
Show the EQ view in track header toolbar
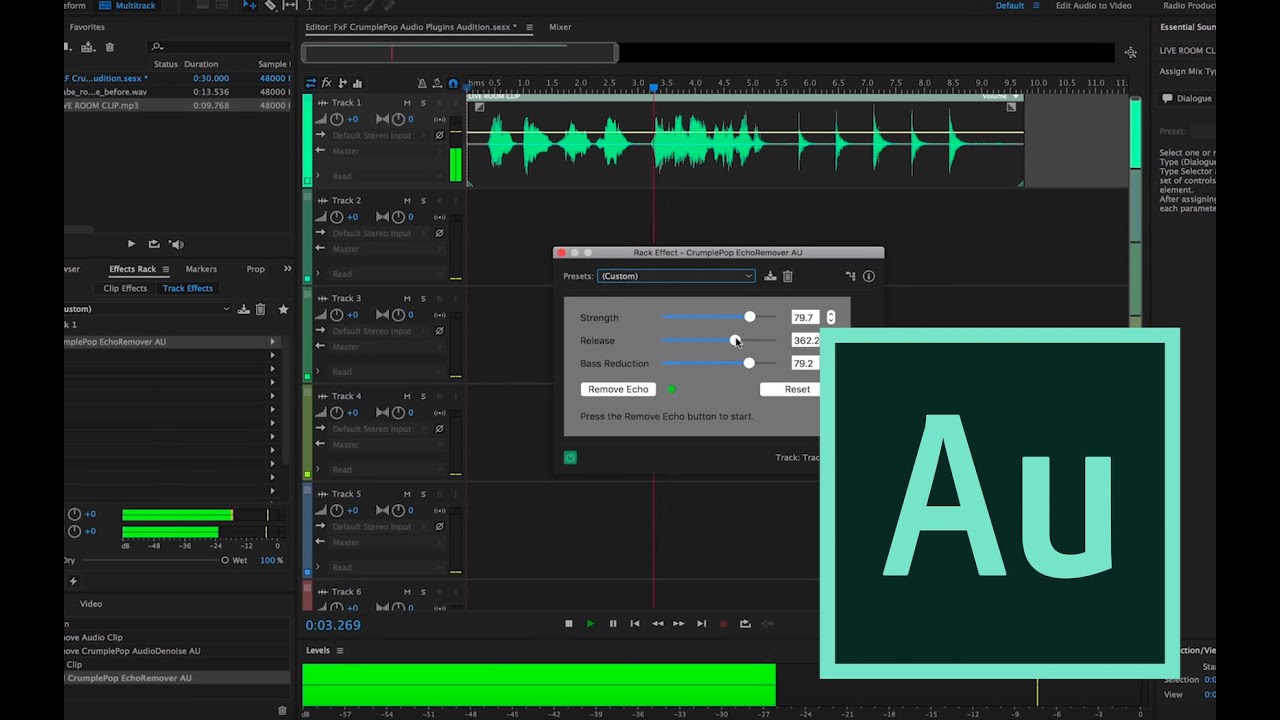pyautogui.click(x=358, y=83)
